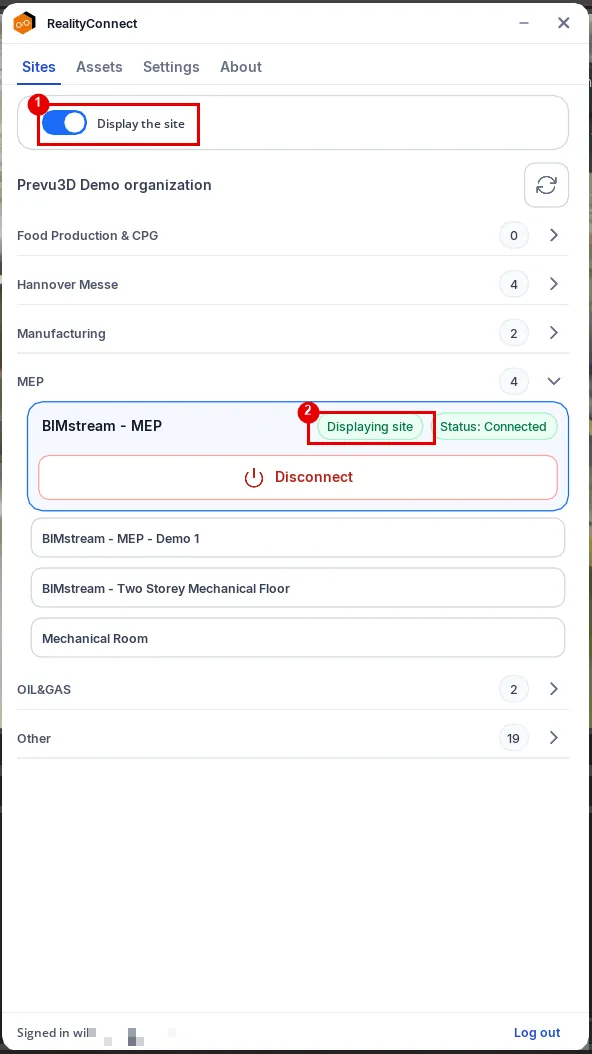
Task: Select BIMstream - Two Storey Mechanical Floor site
Action: (298, 588)
